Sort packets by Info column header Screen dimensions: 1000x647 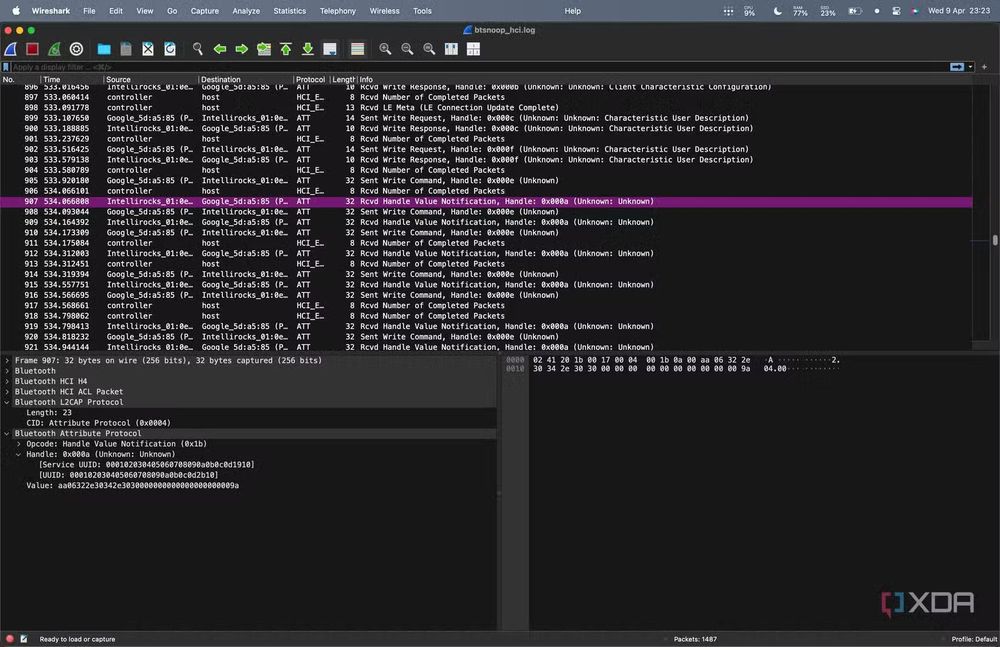(663, 80)
